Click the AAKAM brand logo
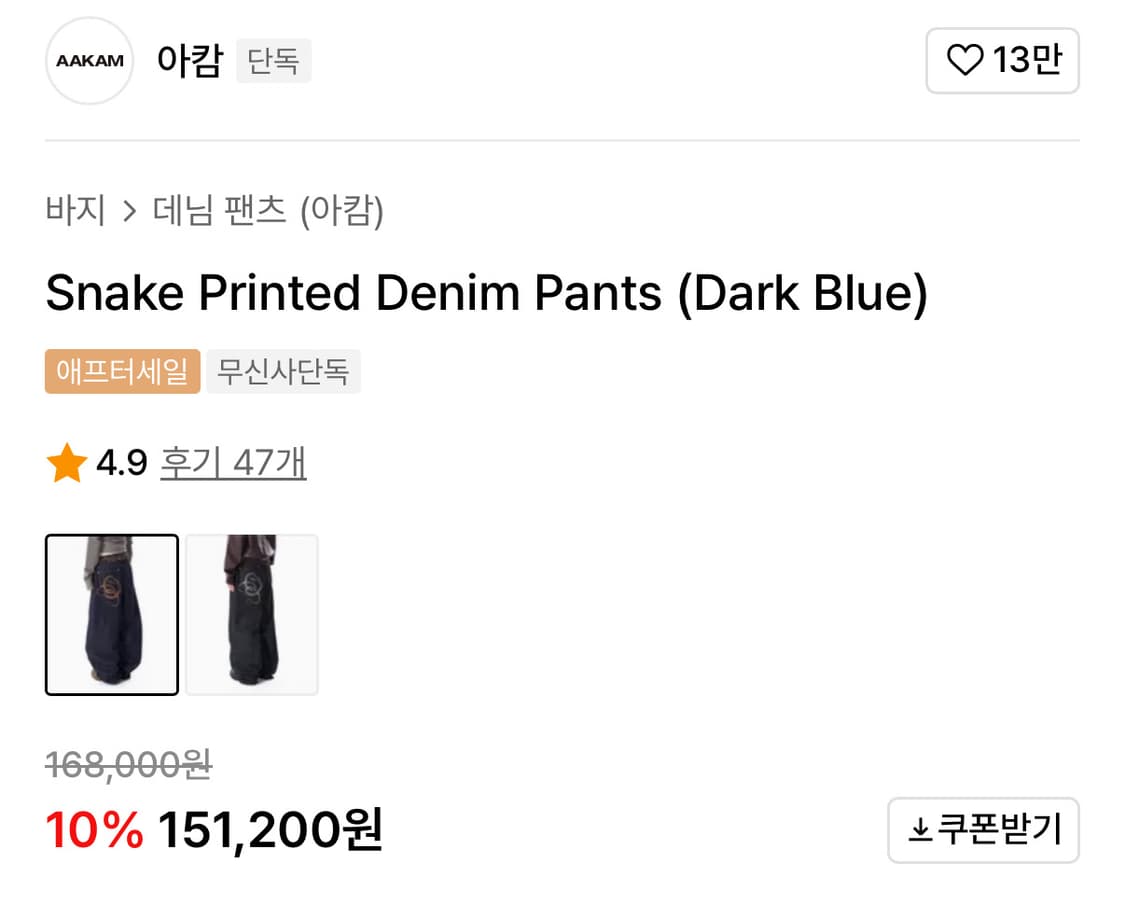 pyautogui.click(x=90, y=61)
